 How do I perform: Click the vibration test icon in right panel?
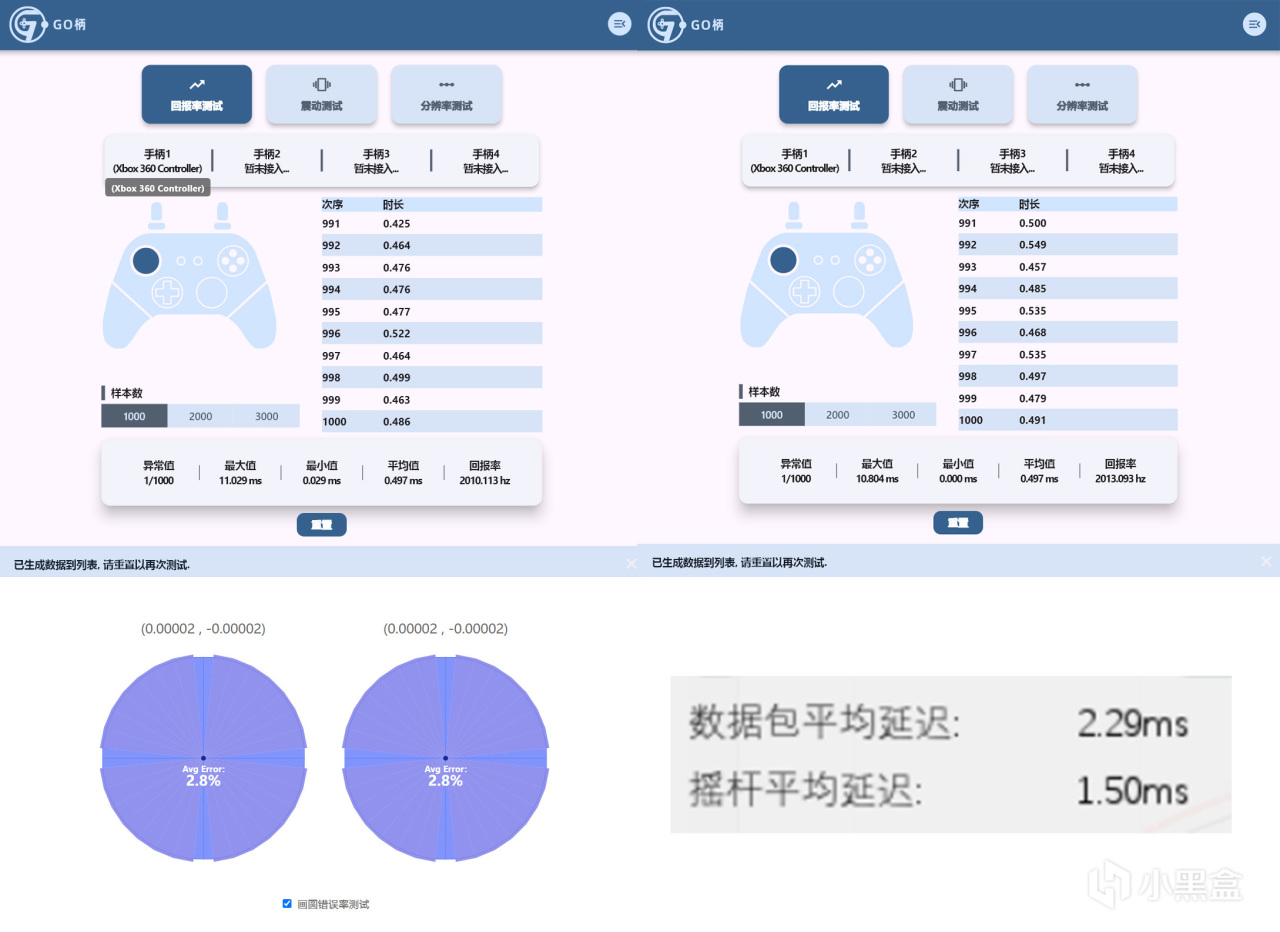[x=958, y=85]
